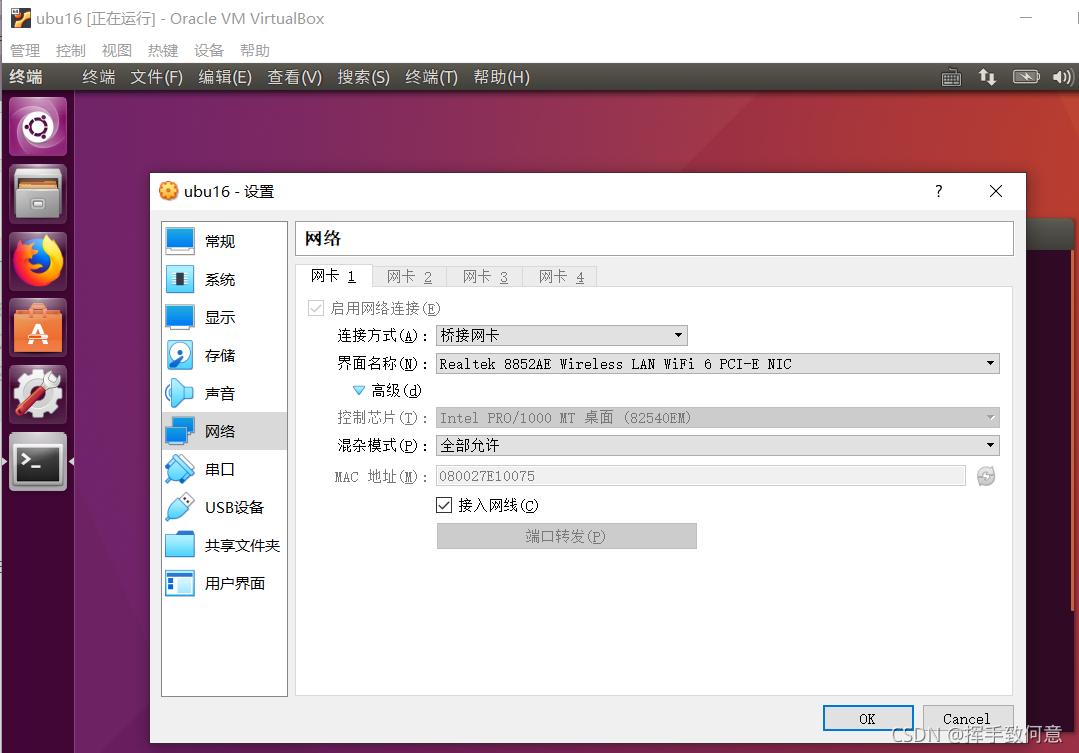This screenshot has width=1079, height=753.
Task: Open the VirtualBox 管理 menu
Action: tap(25, 50)
